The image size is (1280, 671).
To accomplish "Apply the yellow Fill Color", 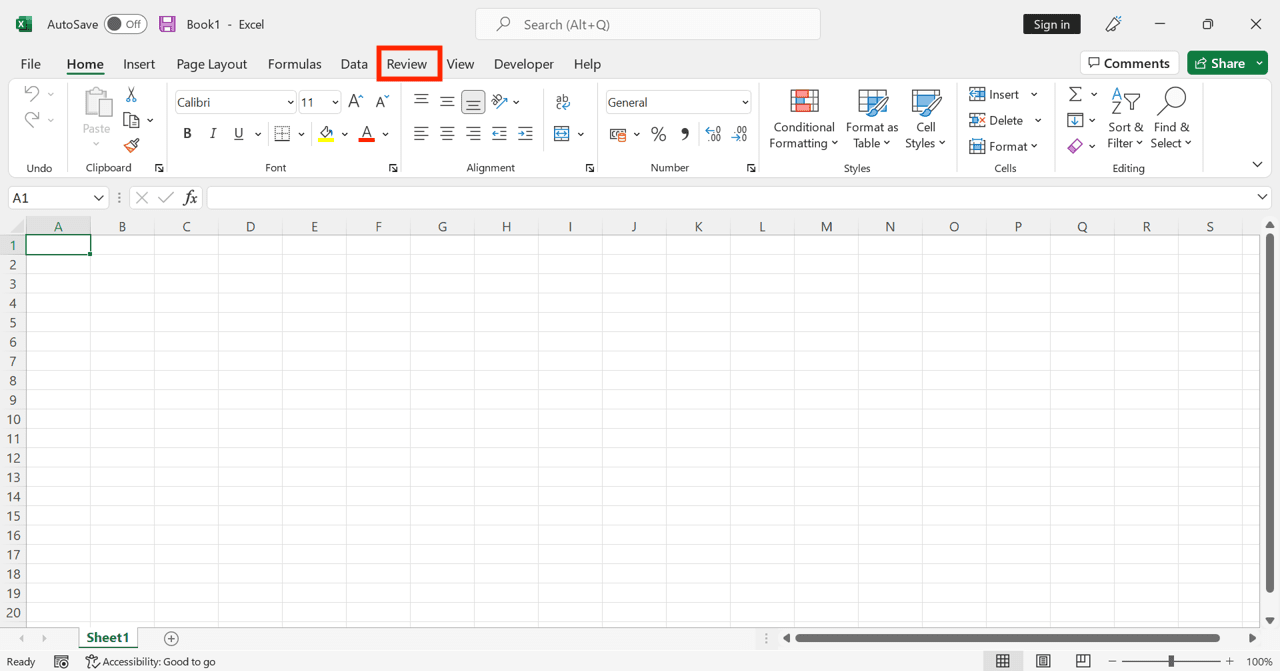I will click(326, 134).
